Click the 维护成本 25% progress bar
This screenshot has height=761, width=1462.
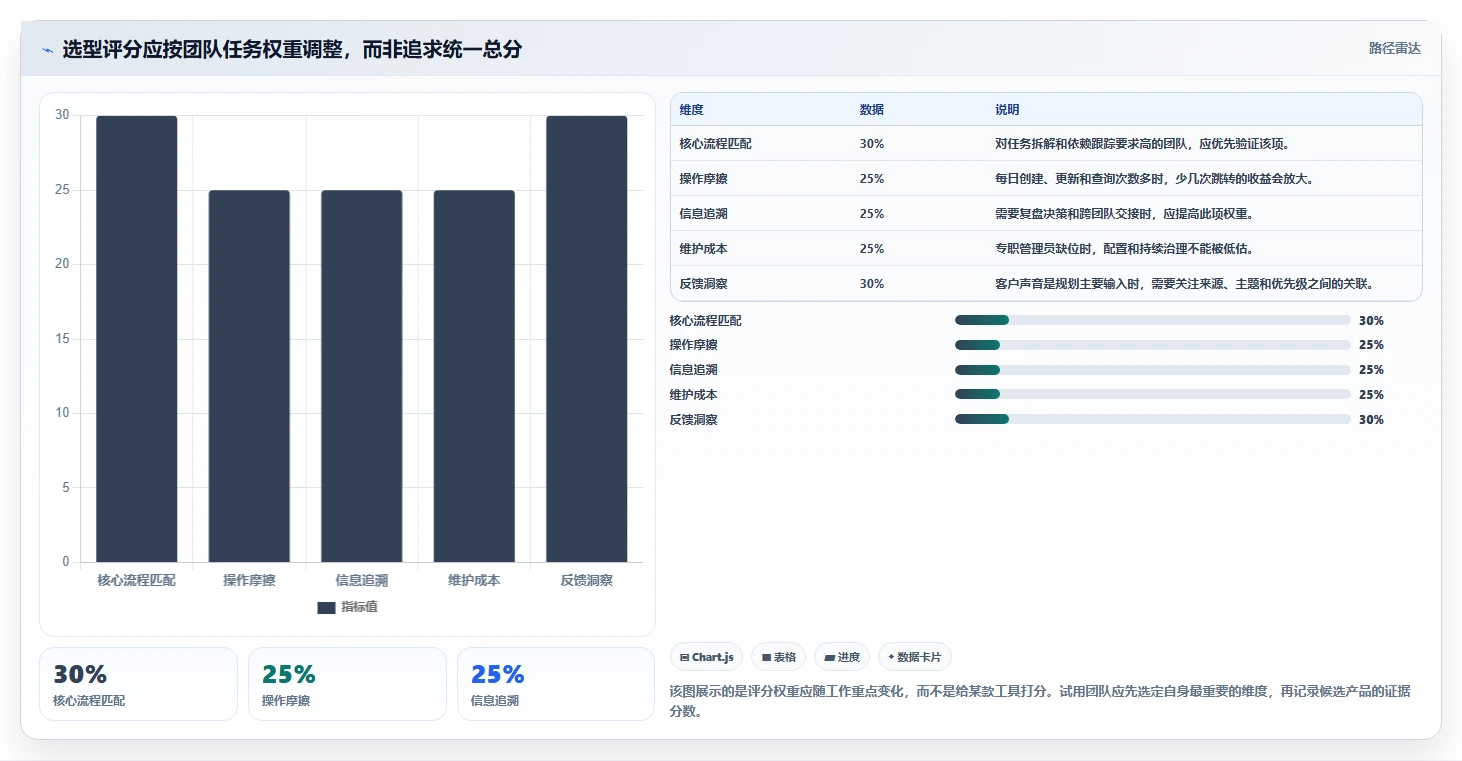(x=1152, y=394)
